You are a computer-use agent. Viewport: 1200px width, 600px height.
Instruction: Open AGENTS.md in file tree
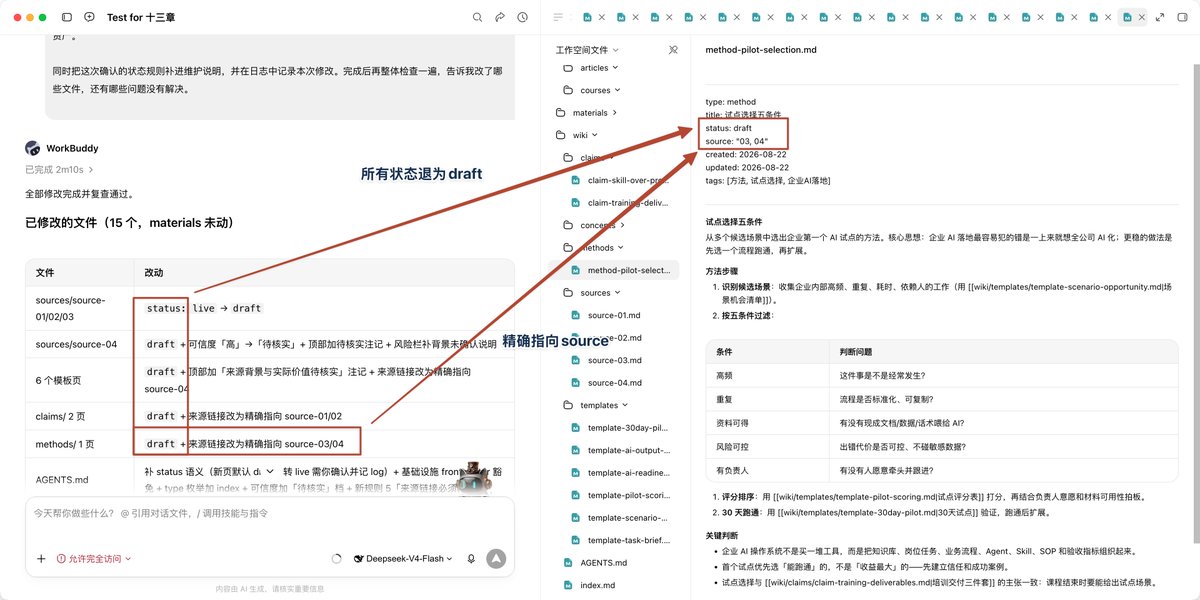(x=596, y=563)
